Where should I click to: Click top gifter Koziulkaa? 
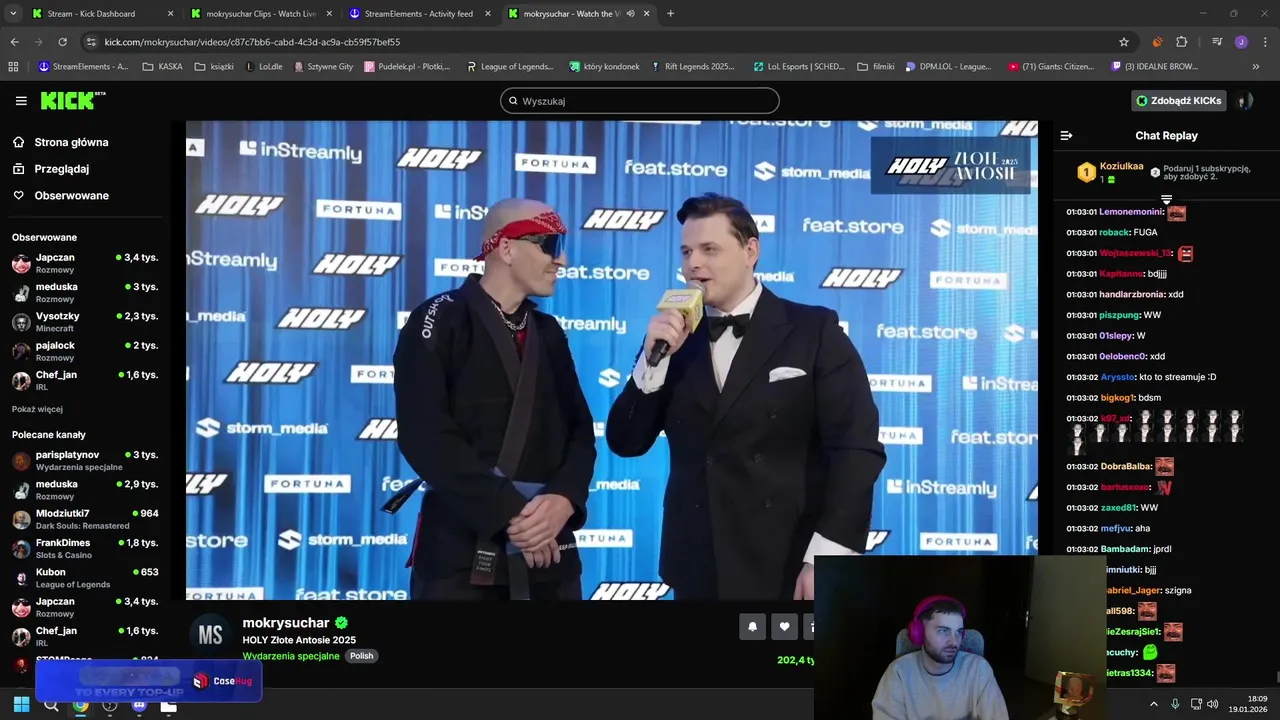pyautogui.click(x=1121, y=166)
